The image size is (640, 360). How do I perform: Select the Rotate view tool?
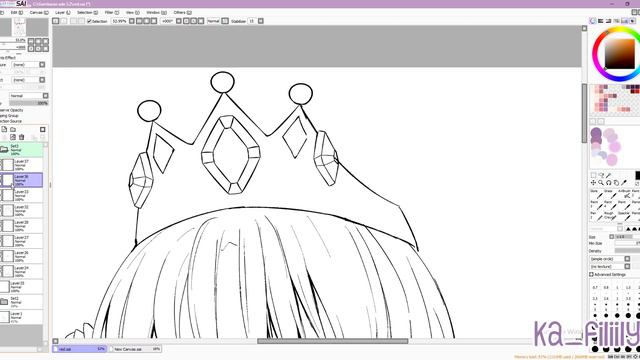609,183
